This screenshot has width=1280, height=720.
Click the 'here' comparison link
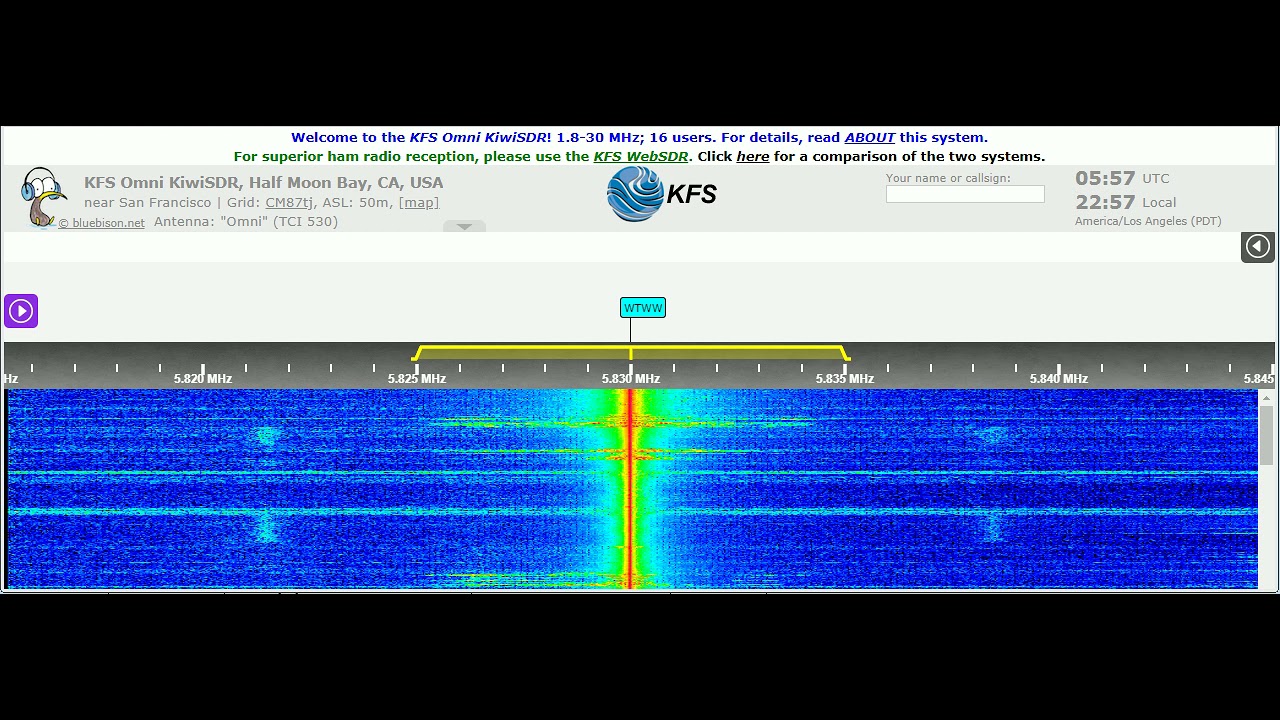[x=753, y=157]
